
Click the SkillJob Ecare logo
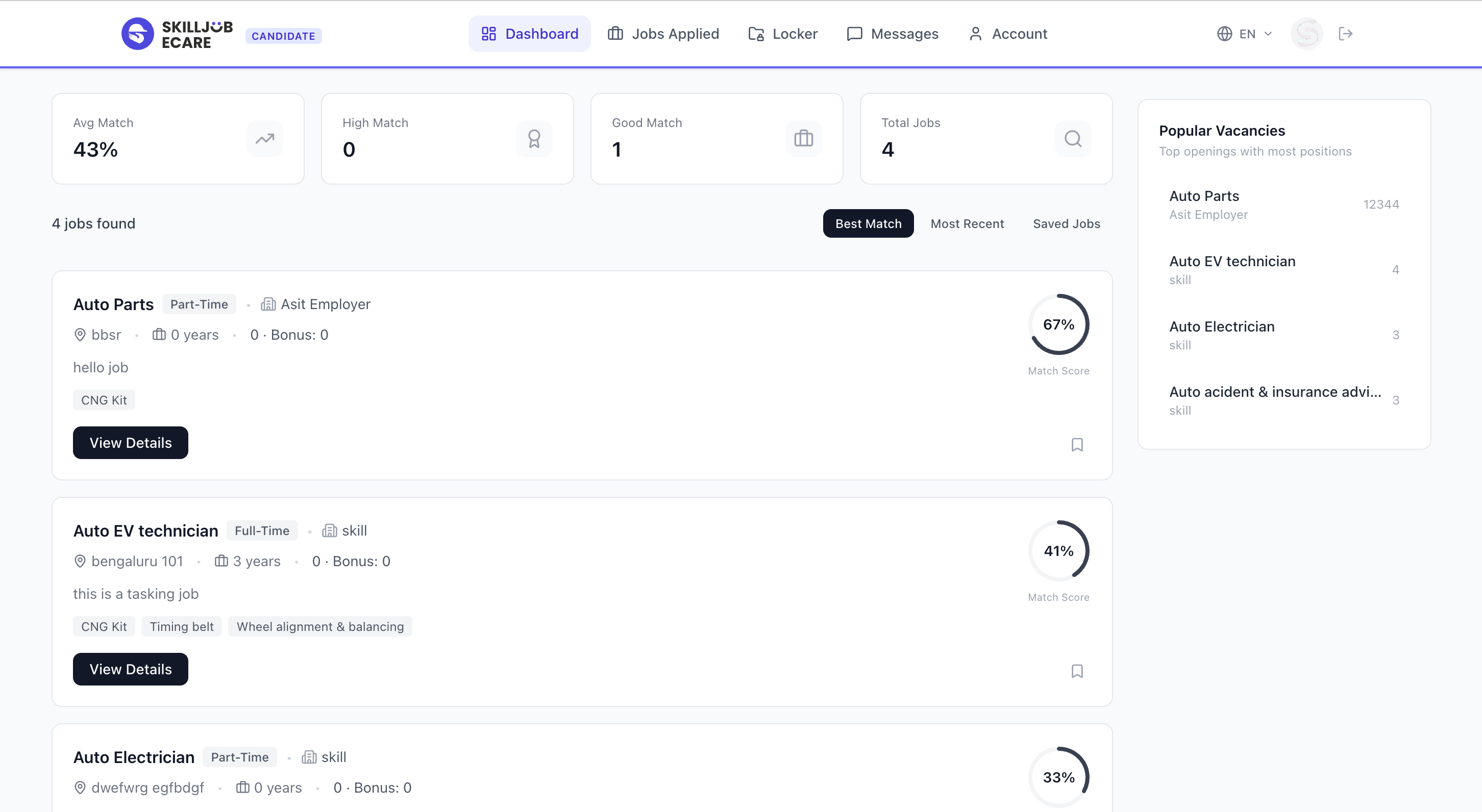tap(176, 33)
